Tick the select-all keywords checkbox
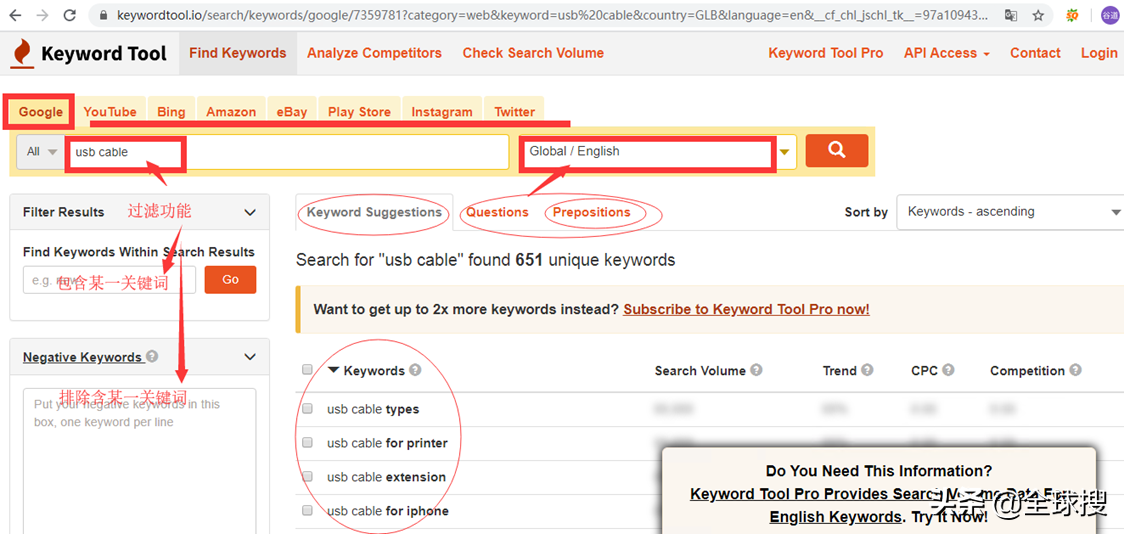 pos(308,370)
